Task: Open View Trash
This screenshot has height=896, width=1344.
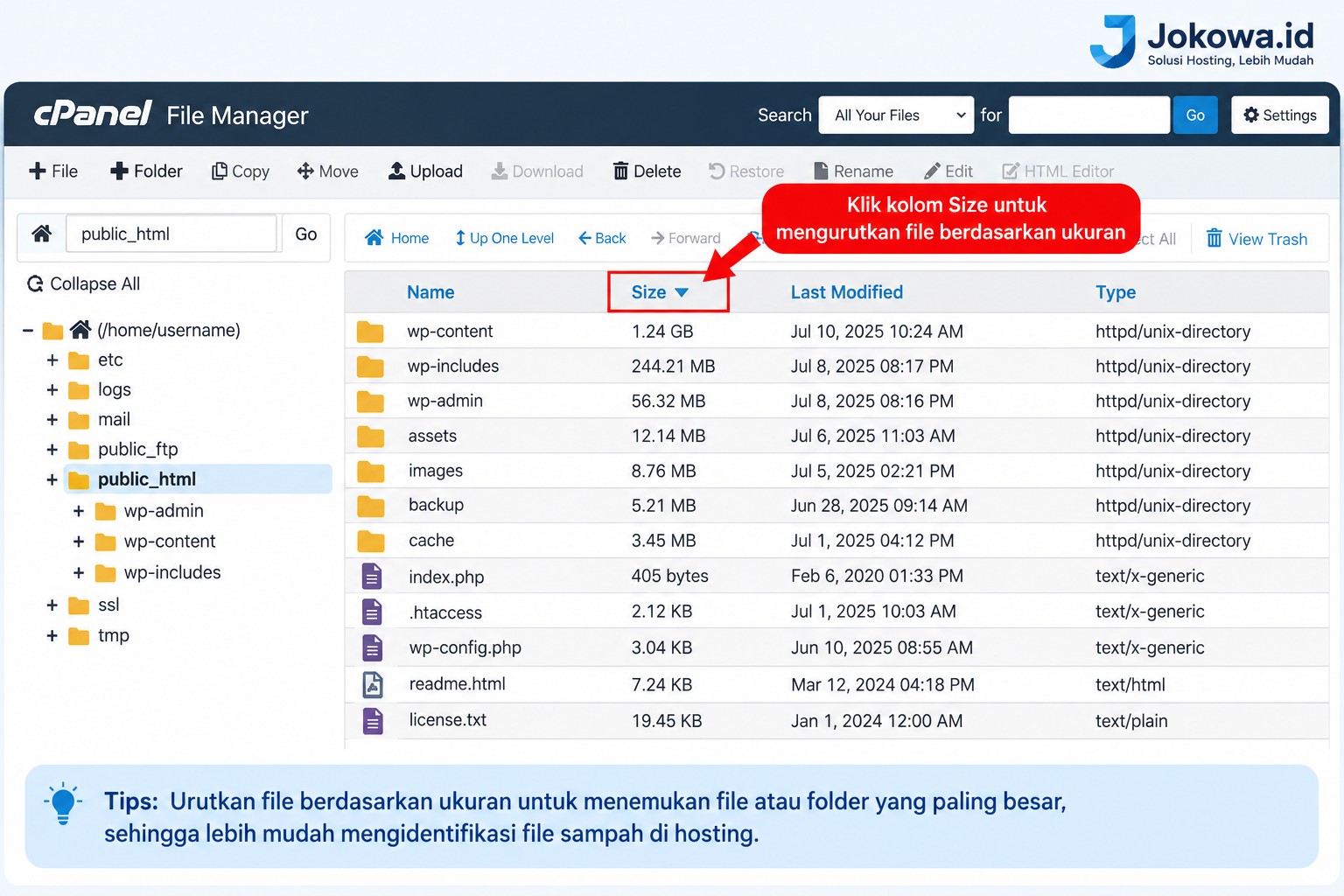Action: tap(1256, 239)
